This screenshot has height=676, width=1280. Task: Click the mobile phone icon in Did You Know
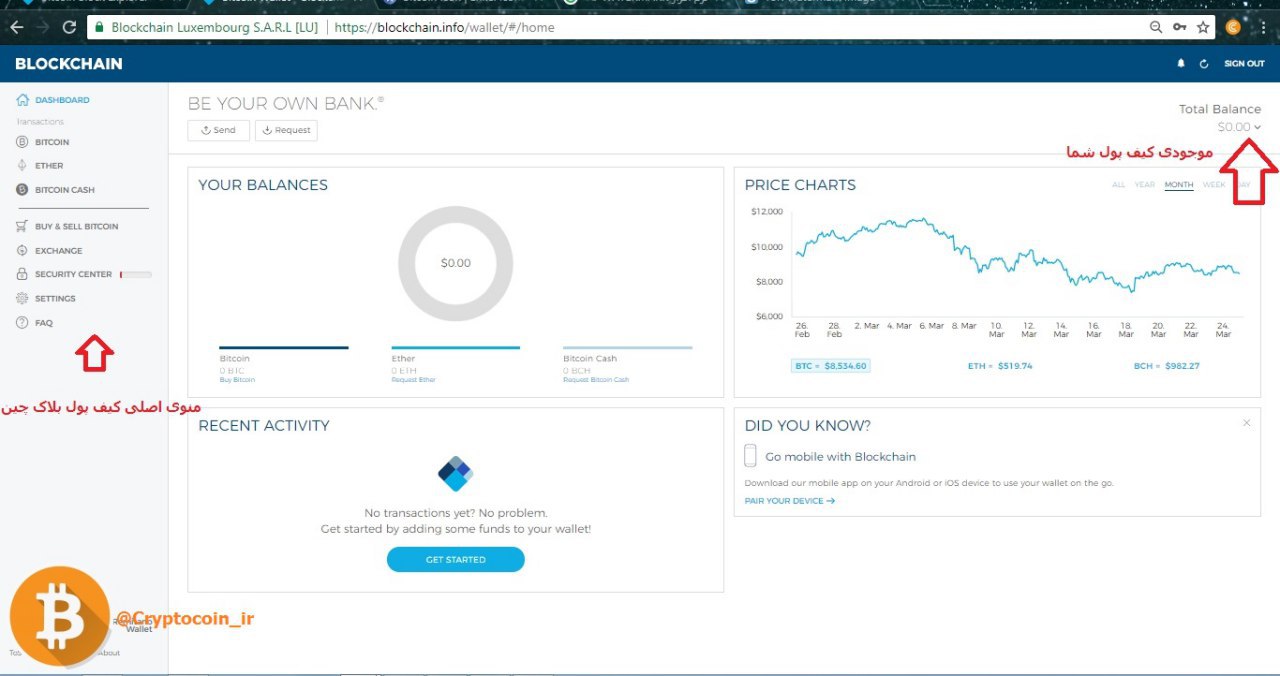click(750, 456)
